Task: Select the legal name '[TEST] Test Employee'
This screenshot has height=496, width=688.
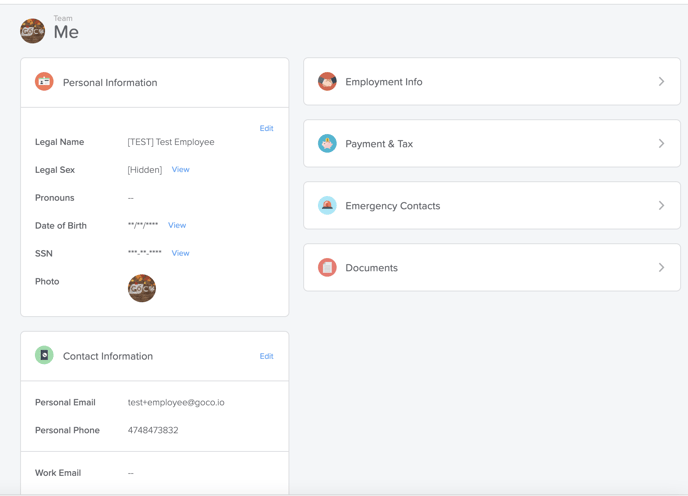Action: click(x=171, y=142)
